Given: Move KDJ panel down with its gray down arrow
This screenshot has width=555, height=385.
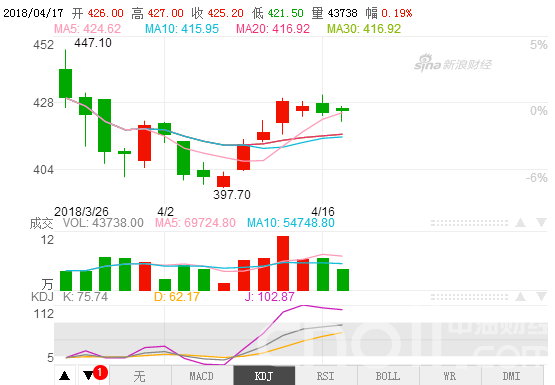Looking at the screenshot, I should pos(541,297).
